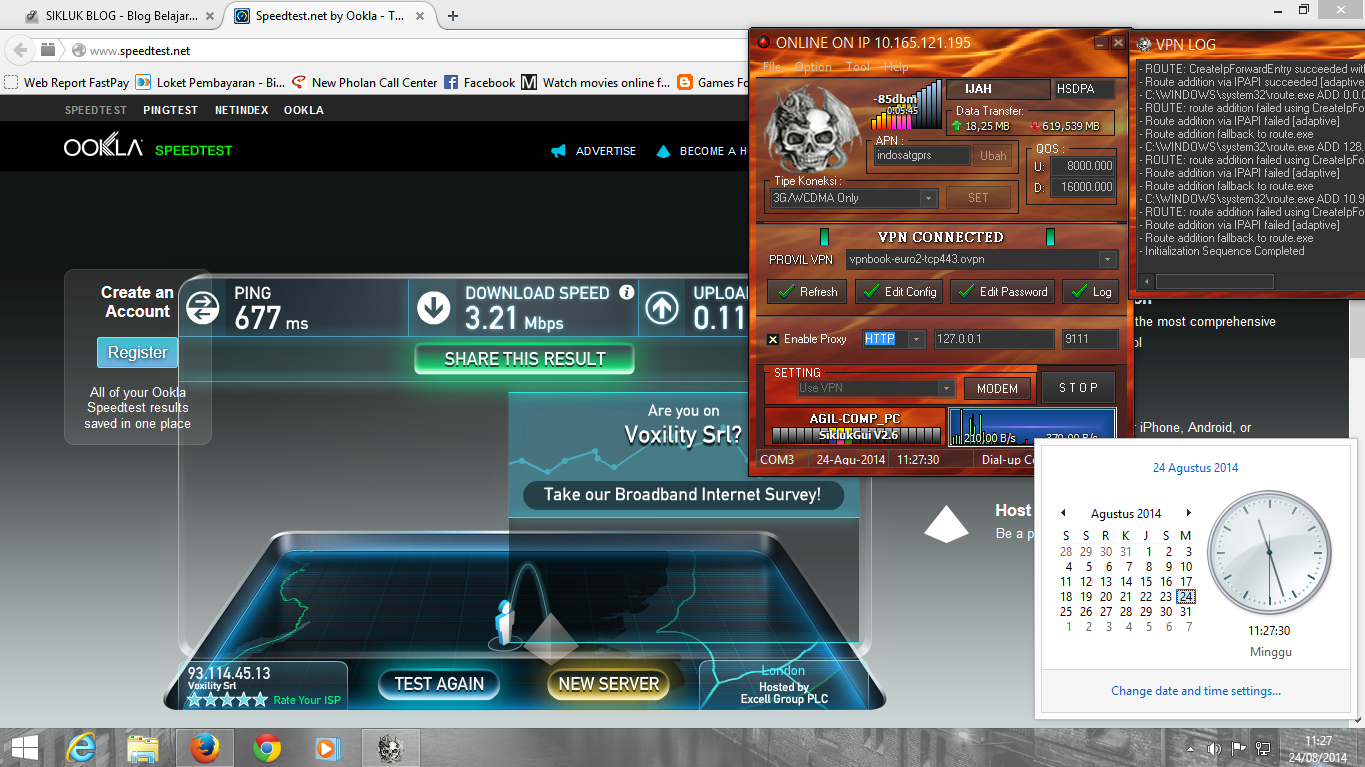Open Watch movies online bookmark
1365x767 pixels.
[596, 83]
